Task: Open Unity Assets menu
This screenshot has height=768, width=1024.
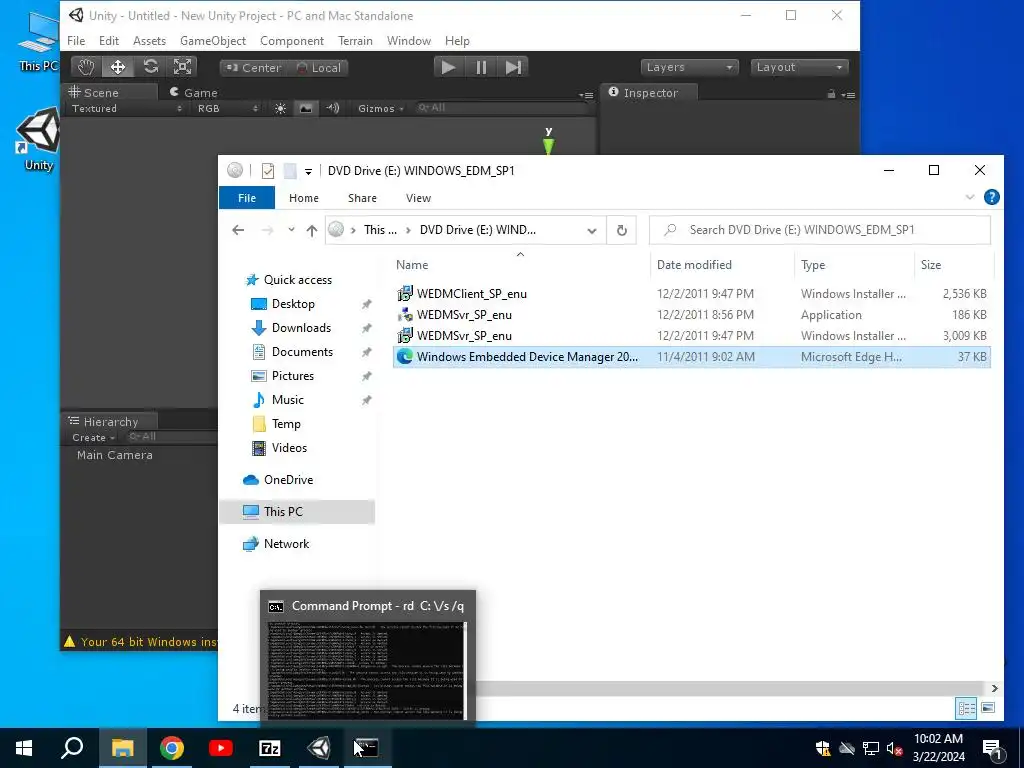Action: [x=150, y=40]
